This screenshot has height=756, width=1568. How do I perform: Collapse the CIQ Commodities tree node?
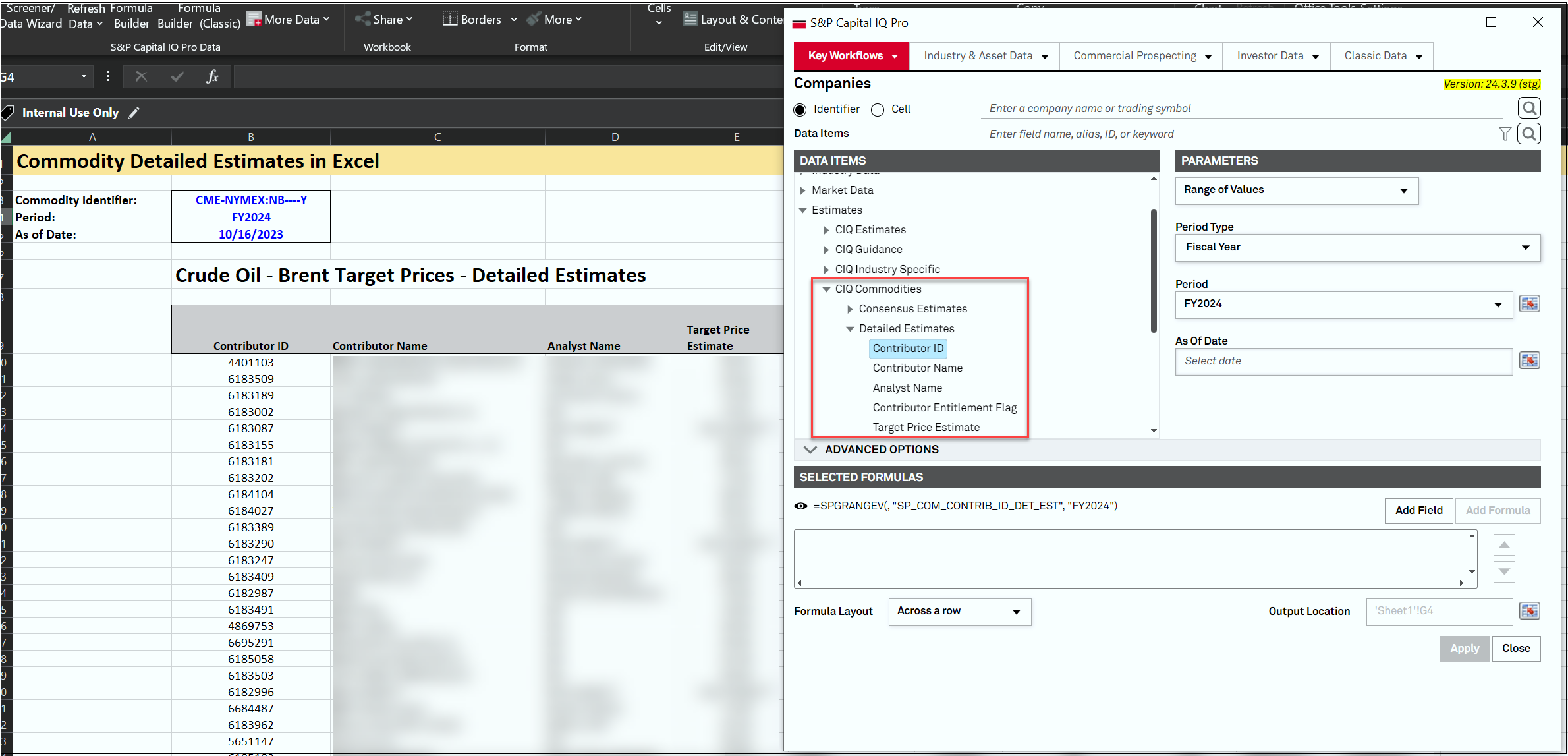point(826,289)
